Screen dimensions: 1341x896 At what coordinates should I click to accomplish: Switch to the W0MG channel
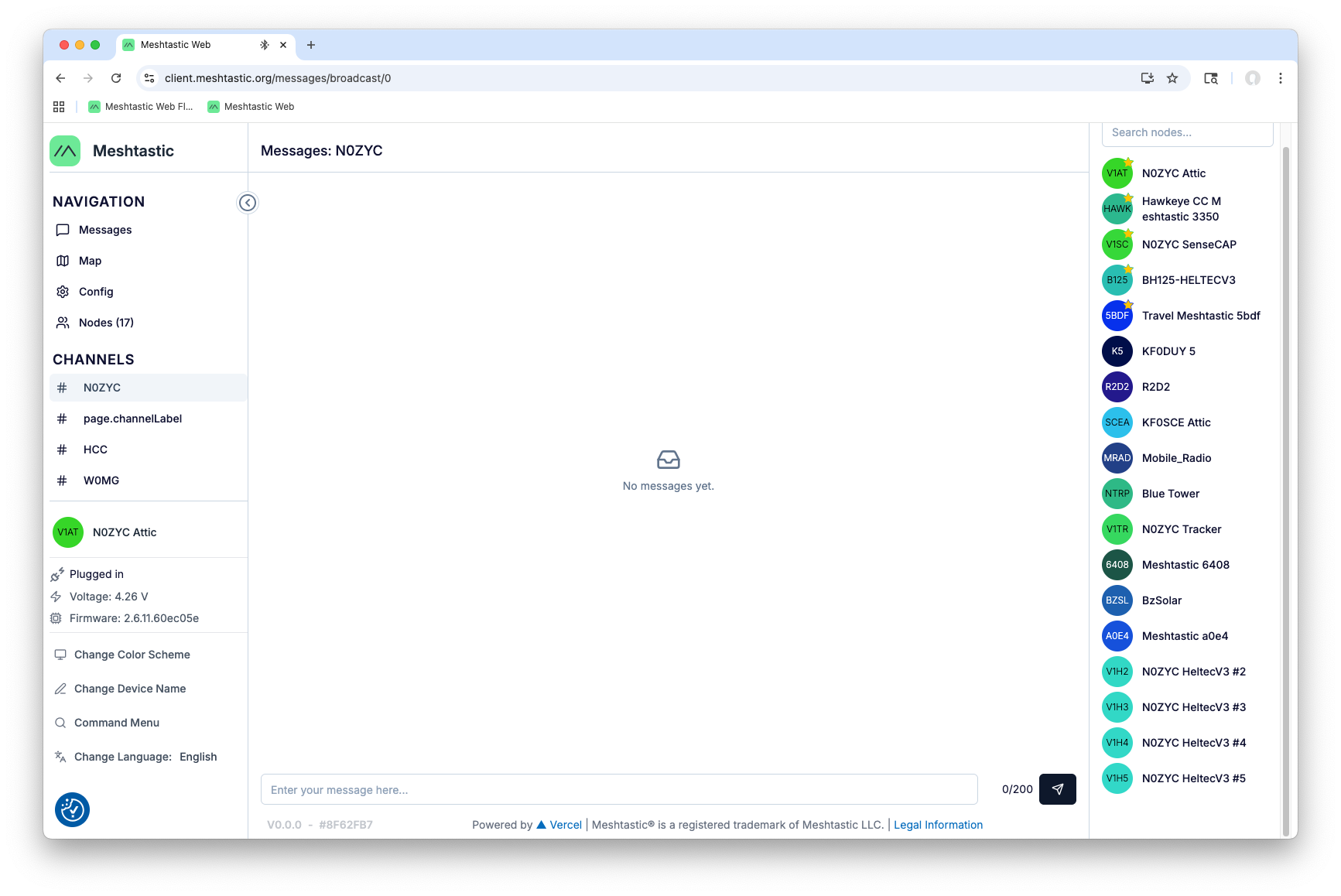tap(101, 480)
